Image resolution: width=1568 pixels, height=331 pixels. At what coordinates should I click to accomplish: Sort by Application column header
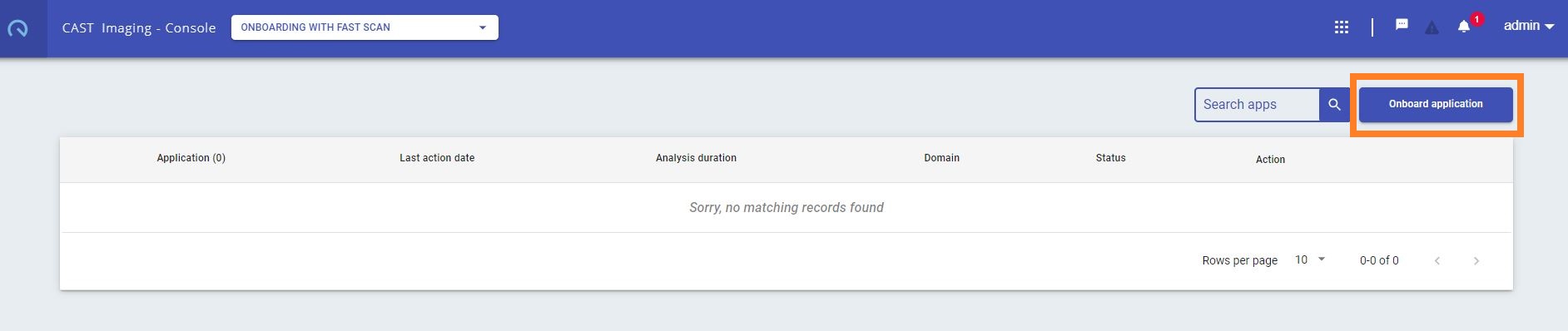point(191,158)
